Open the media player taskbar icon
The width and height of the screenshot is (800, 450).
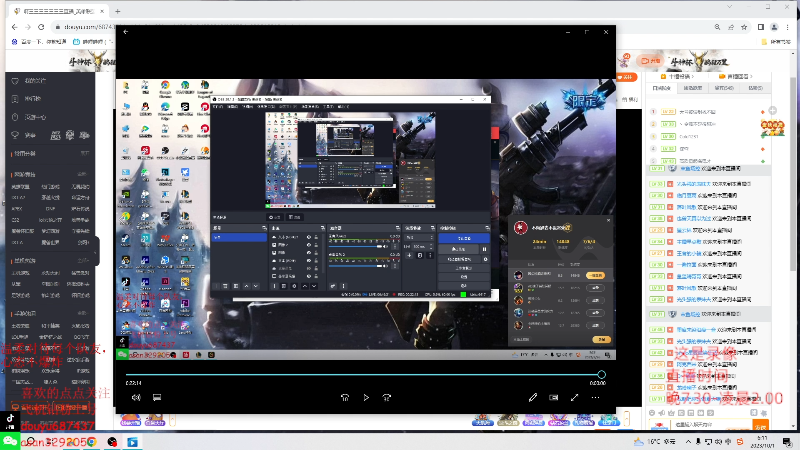132,442
